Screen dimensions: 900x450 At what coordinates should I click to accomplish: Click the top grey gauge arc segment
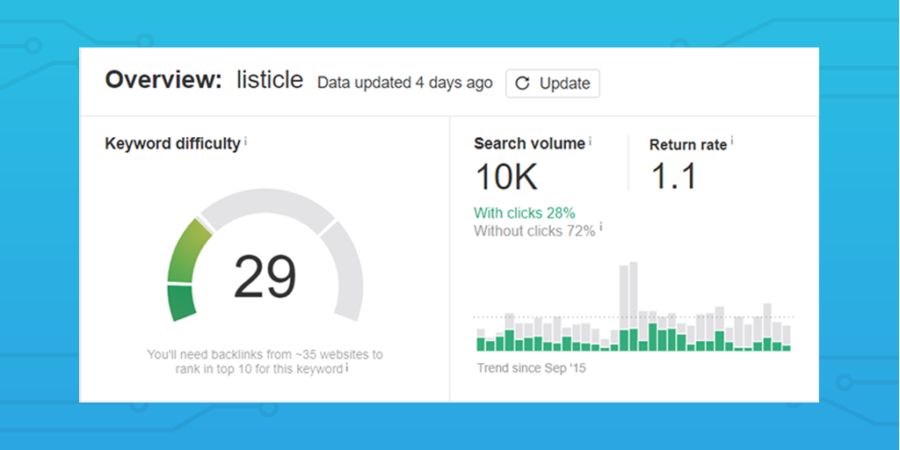click(x=267, y=205)
